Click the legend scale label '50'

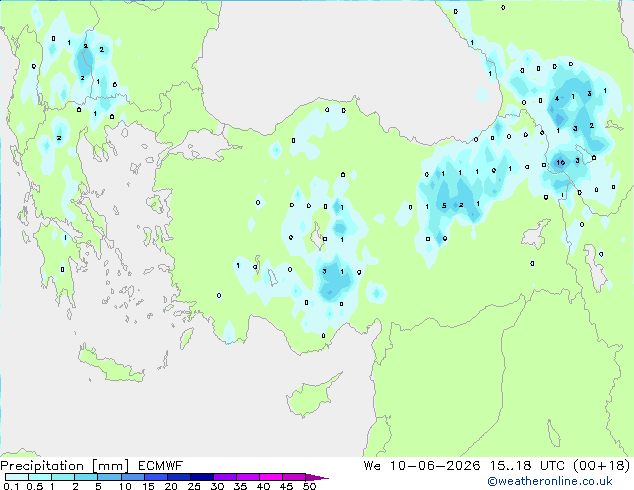point(309,486)
